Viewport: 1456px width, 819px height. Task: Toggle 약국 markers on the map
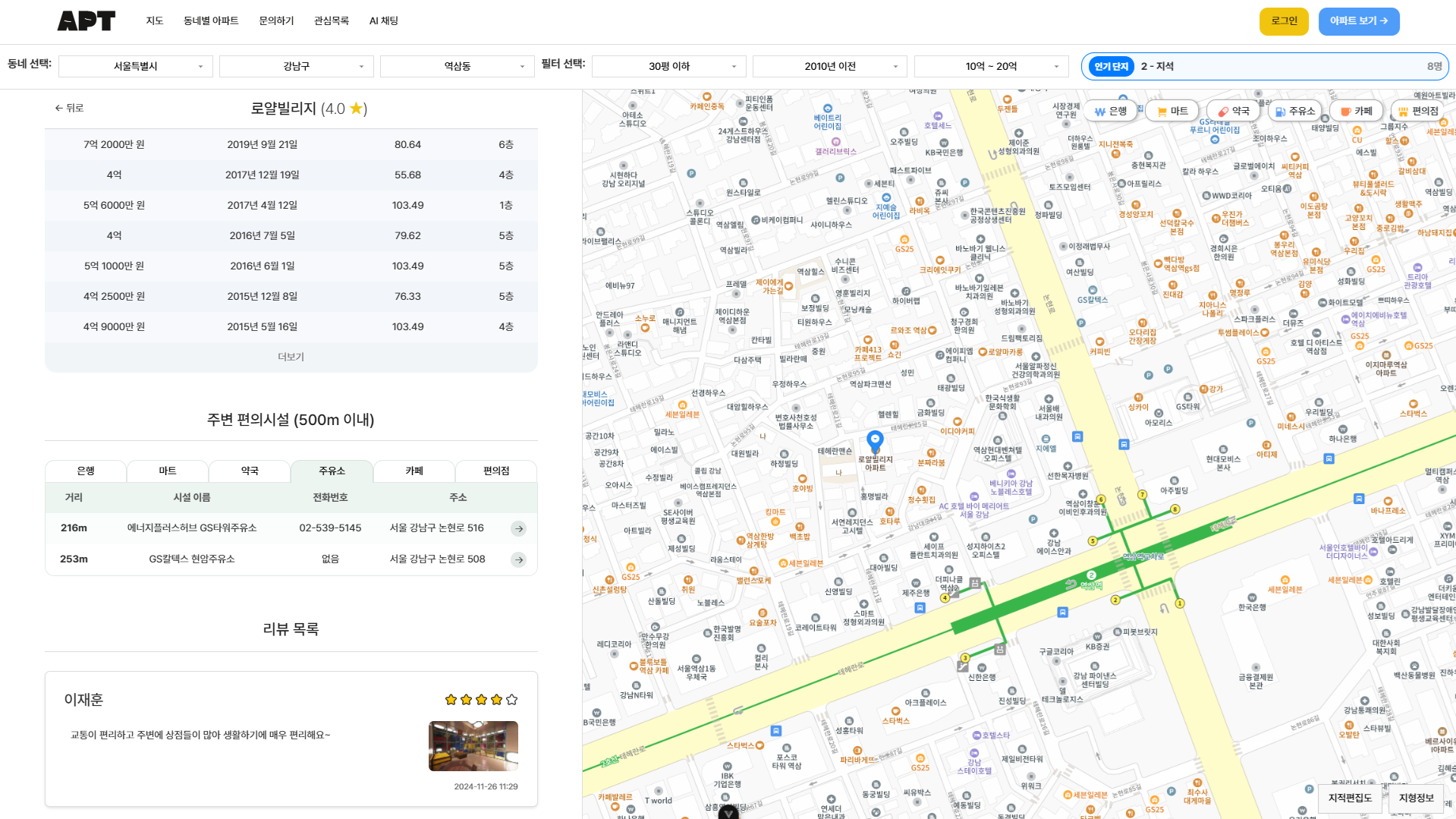tap(1233, 111)
